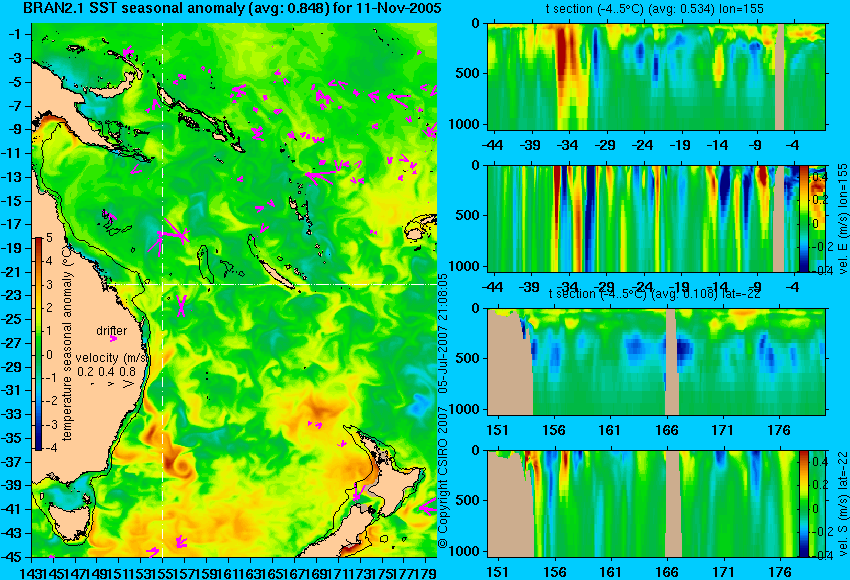Click the 'velocity (m/s)' legend label

click(x=112, y=358)
